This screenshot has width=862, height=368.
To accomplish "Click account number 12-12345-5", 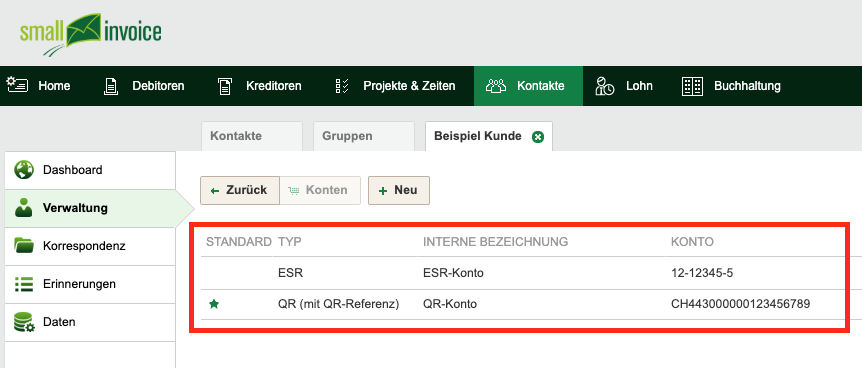I will [x=701, y=272].
